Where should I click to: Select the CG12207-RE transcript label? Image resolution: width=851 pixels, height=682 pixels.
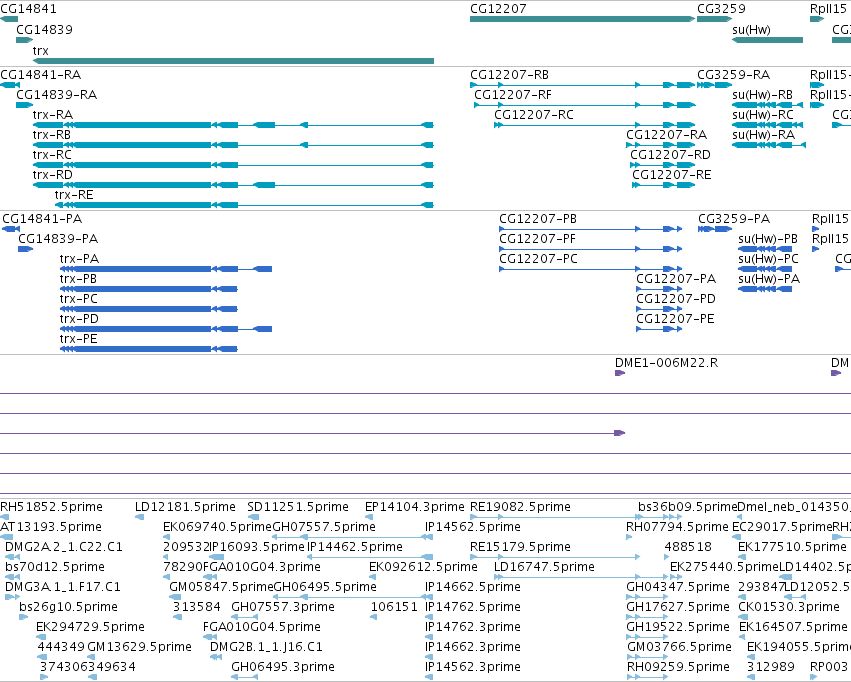(672, 175)
